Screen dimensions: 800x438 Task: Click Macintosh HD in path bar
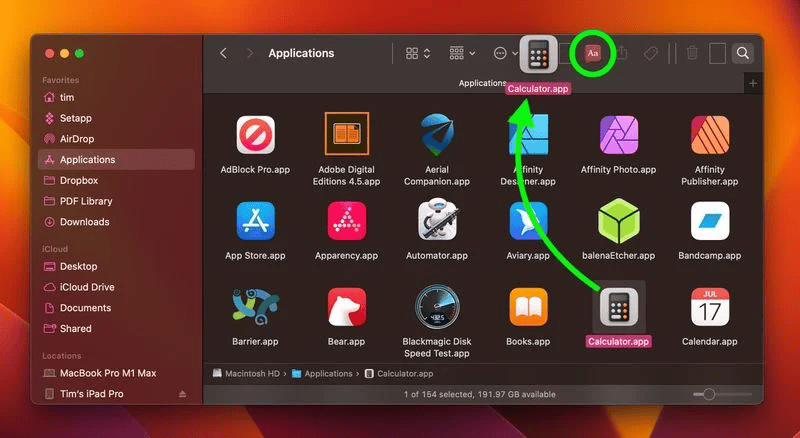point(248,374)
